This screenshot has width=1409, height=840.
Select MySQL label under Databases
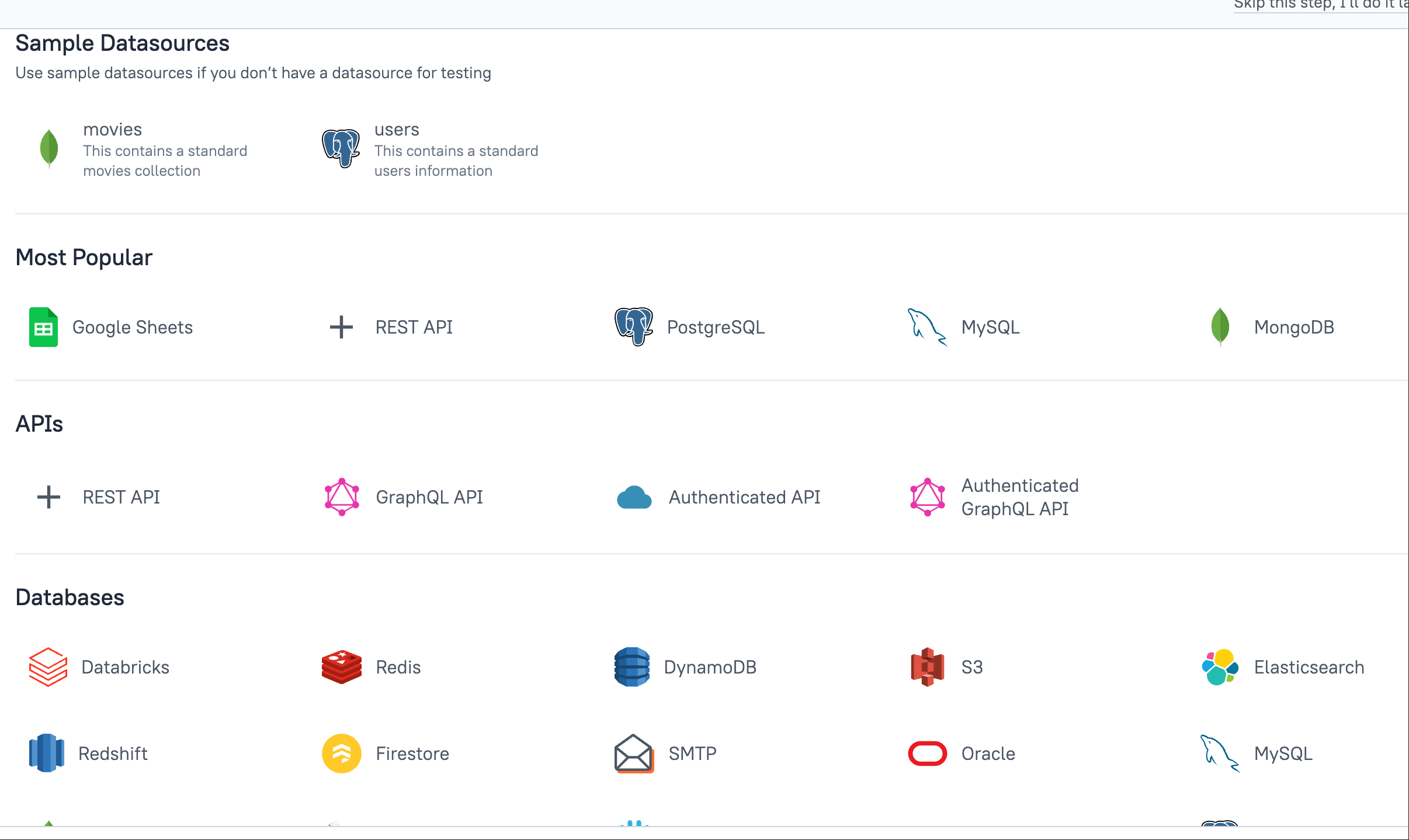pyautogui.click(x=1283, y=754)
